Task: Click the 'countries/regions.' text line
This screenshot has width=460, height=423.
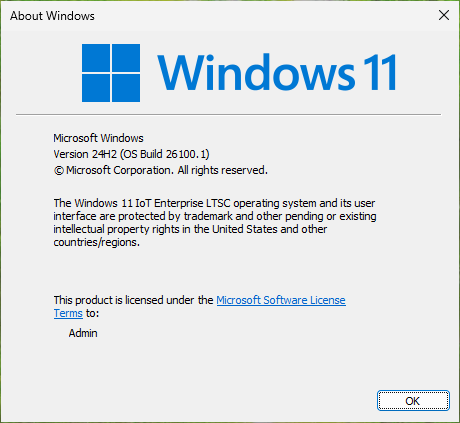Action: tap(97, 242)
